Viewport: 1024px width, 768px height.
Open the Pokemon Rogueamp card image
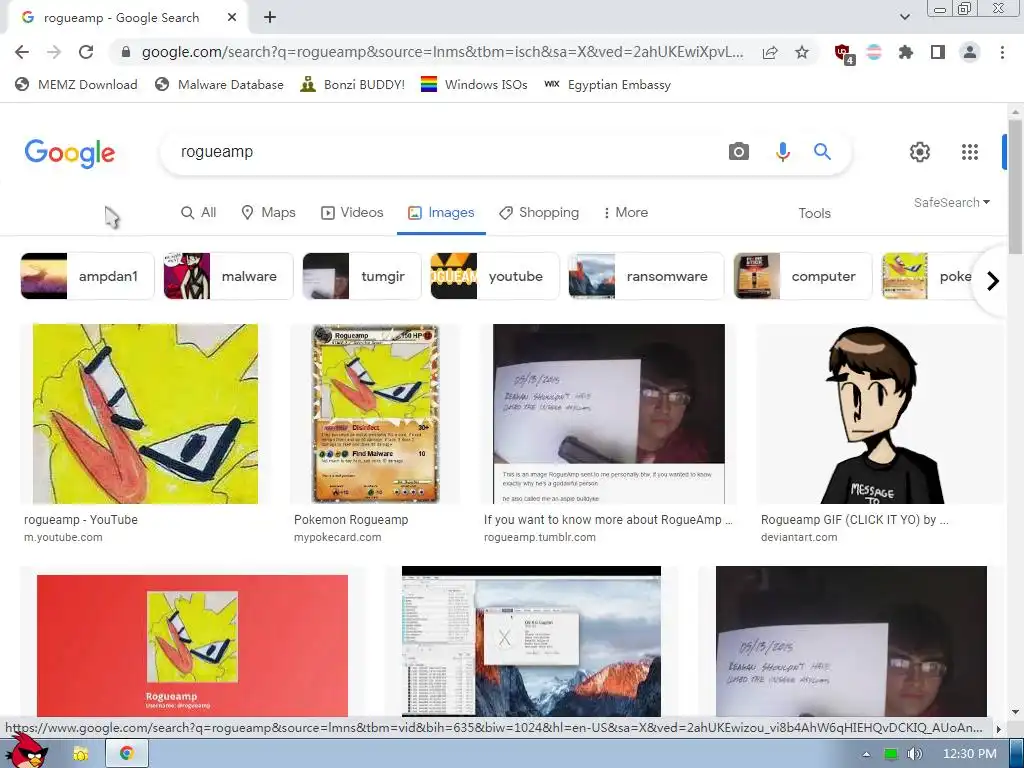pos(376,414)
